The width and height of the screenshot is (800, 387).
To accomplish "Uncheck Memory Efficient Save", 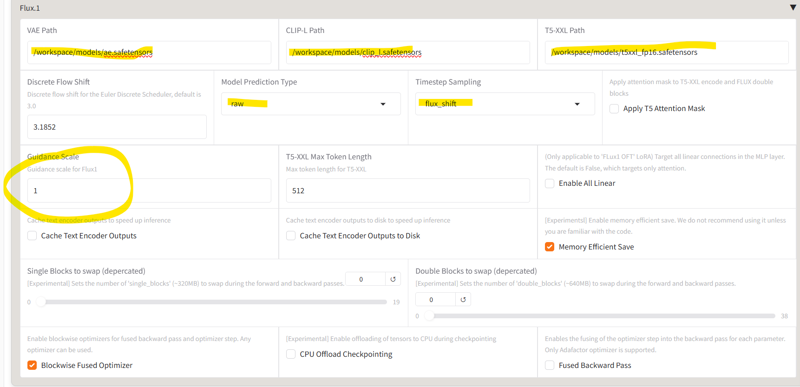I will tap(549, 247).
